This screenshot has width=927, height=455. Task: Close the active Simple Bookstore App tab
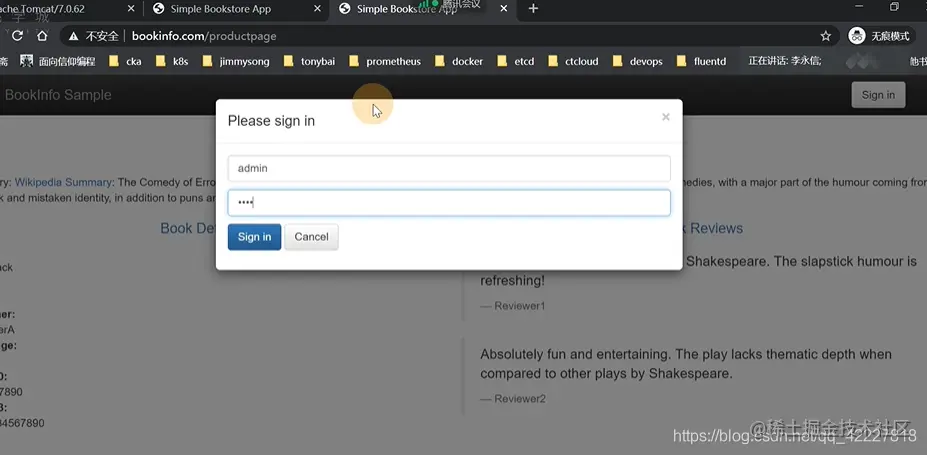(504, 9)
